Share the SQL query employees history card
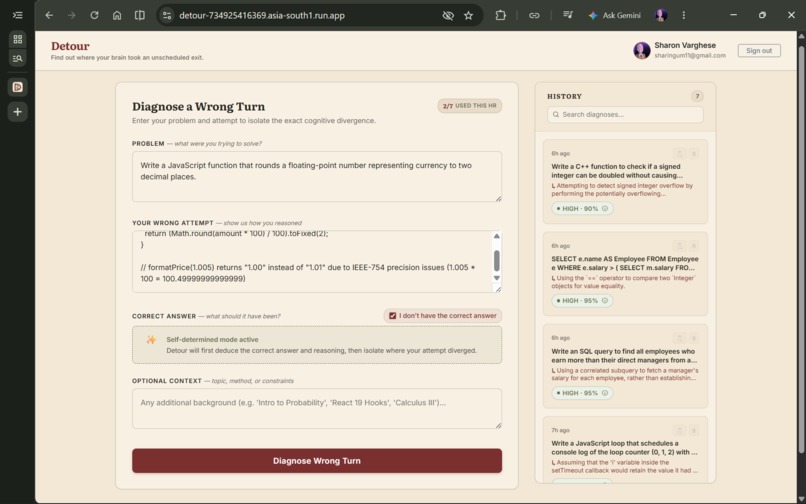806x504 pixels. coord(679,338)
